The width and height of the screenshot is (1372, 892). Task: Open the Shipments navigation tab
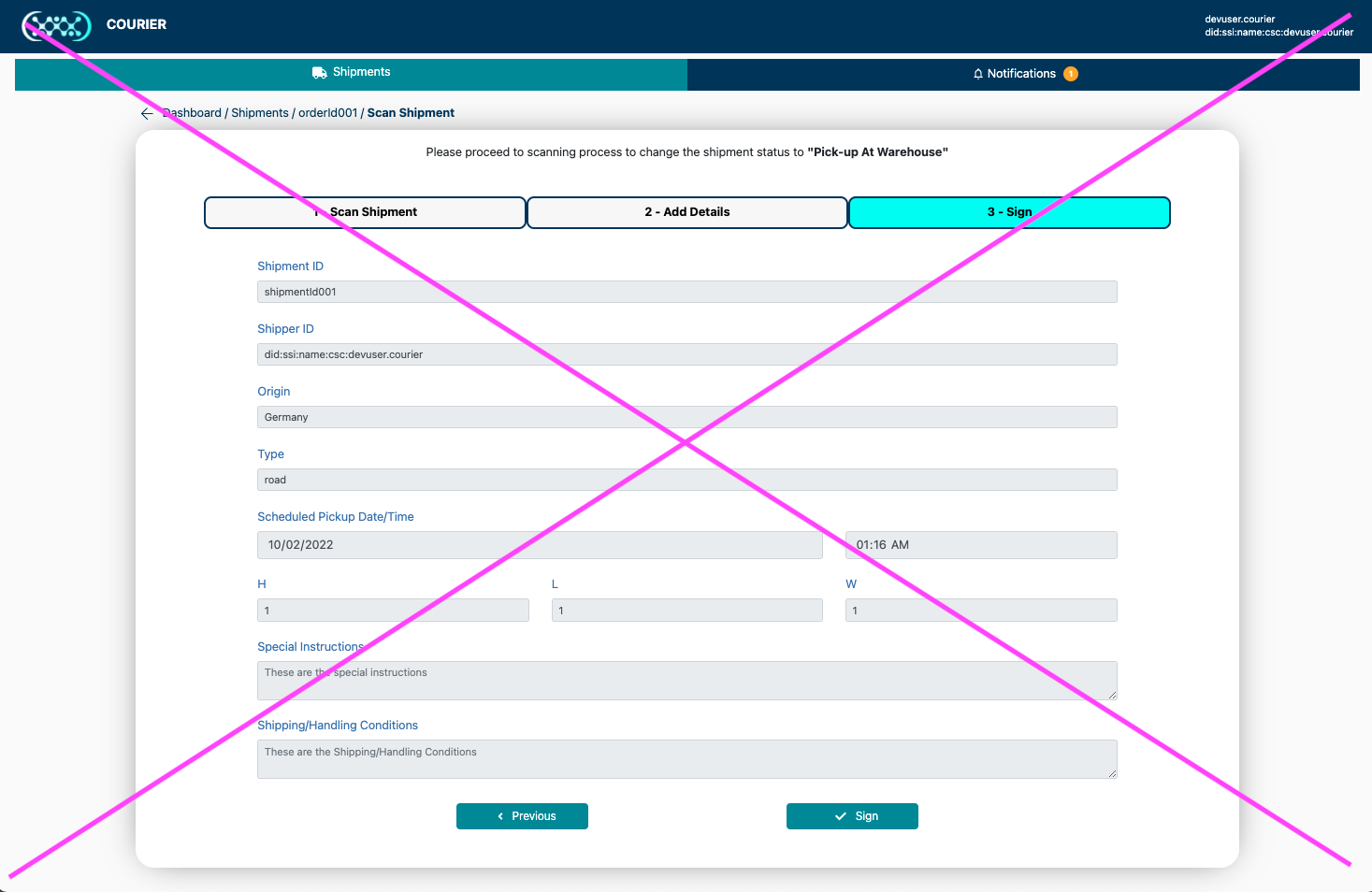[351, 71]
